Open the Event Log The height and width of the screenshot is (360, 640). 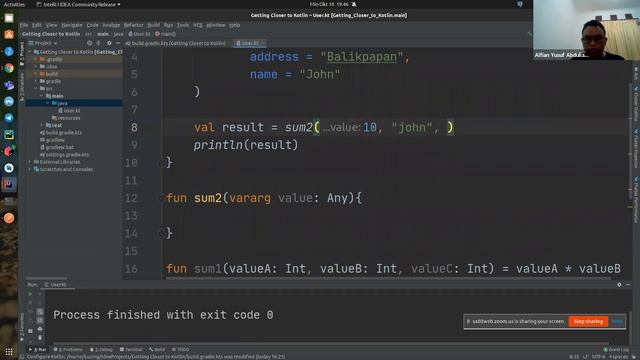pos(616,350)
